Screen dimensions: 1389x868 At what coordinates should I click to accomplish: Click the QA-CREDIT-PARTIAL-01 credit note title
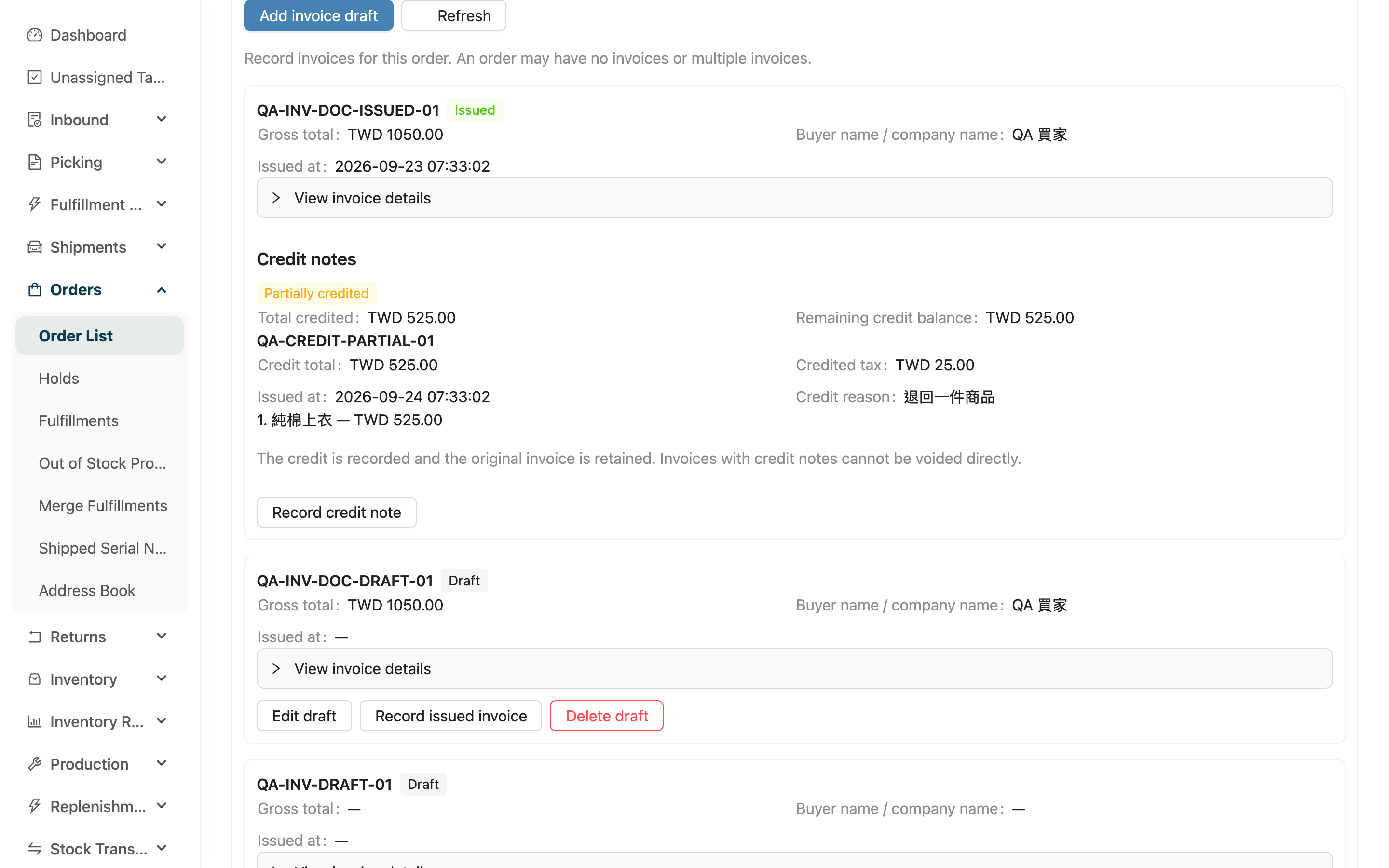(345, 341)
